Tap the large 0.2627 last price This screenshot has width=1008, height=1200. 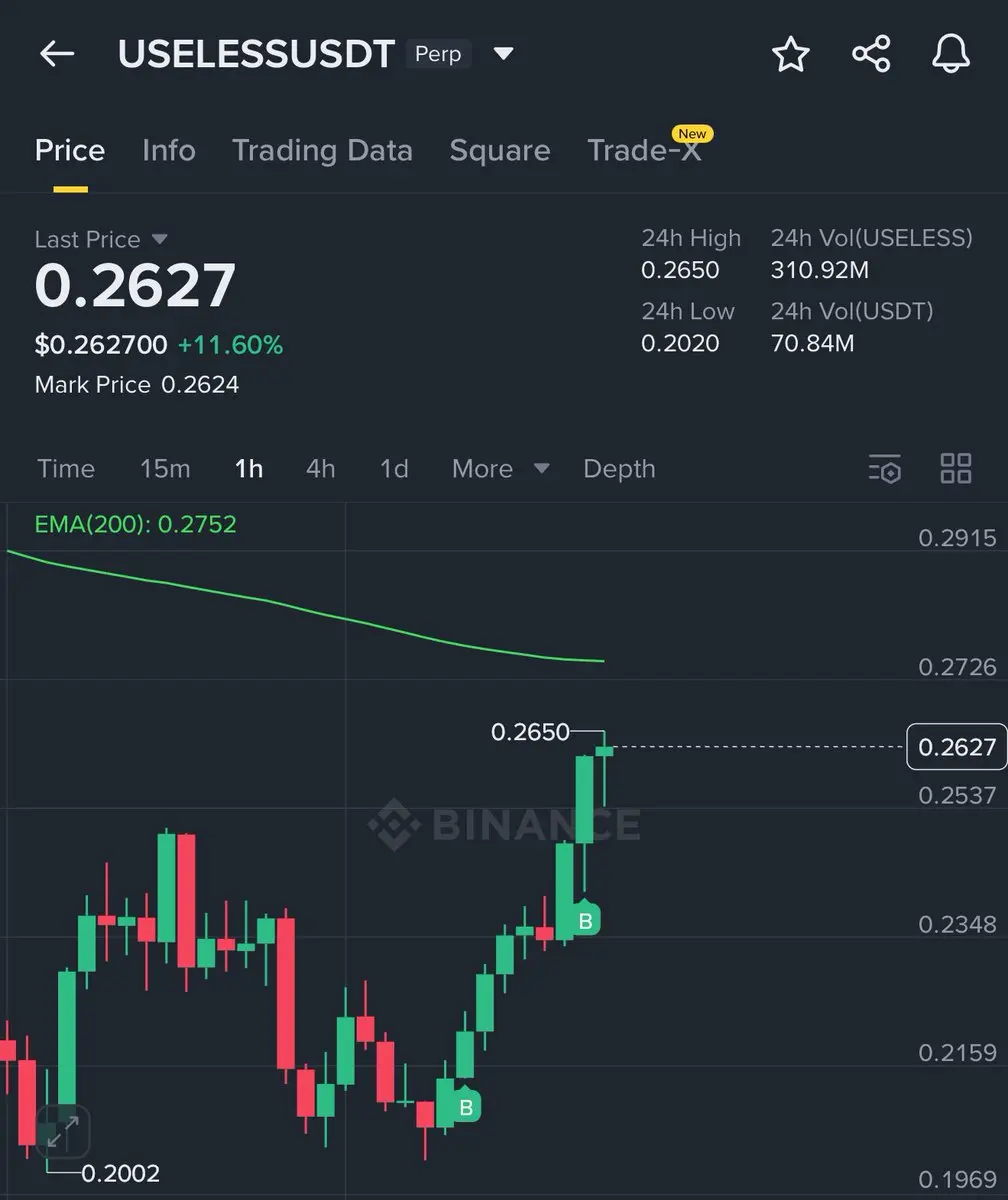pyautogui.click(x=135, y=285)
